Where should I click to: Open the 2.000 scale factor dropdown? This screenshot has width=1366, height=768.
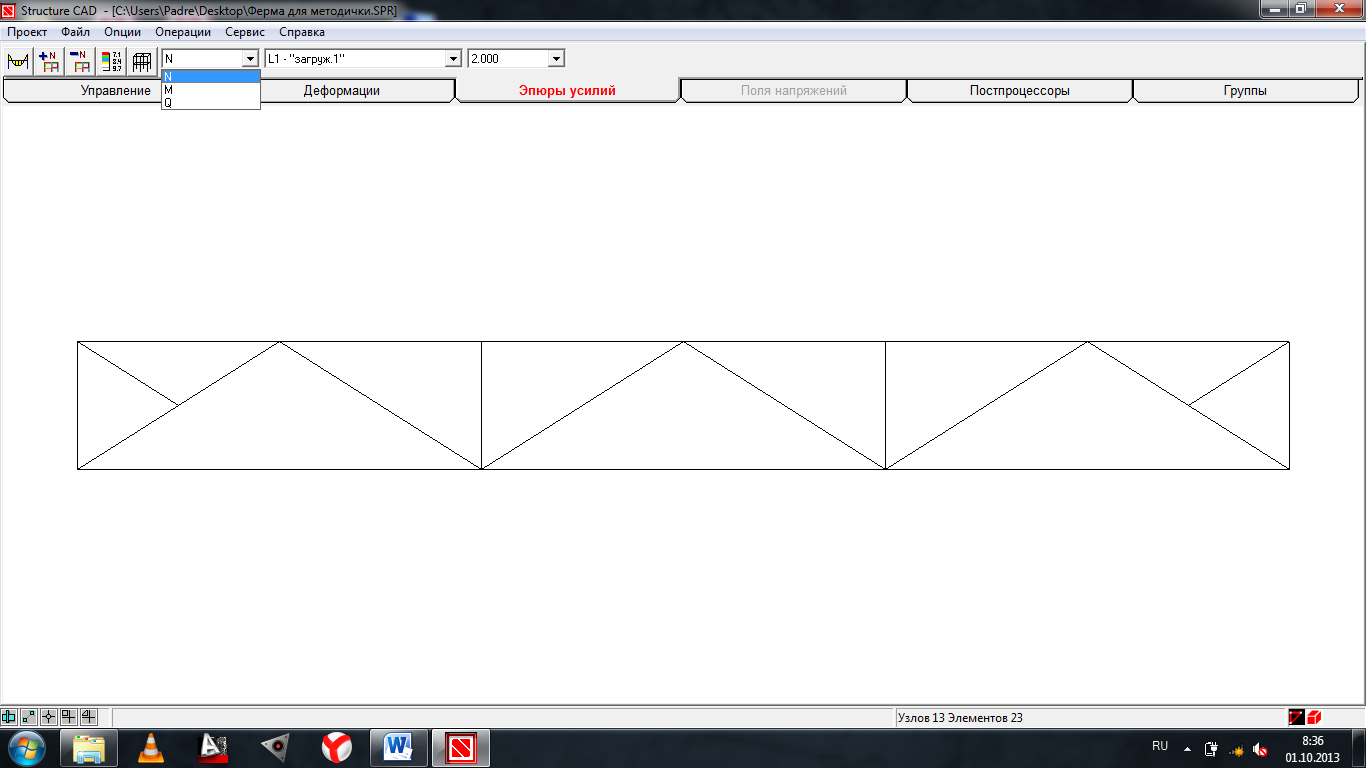click(x=556, y=59)
